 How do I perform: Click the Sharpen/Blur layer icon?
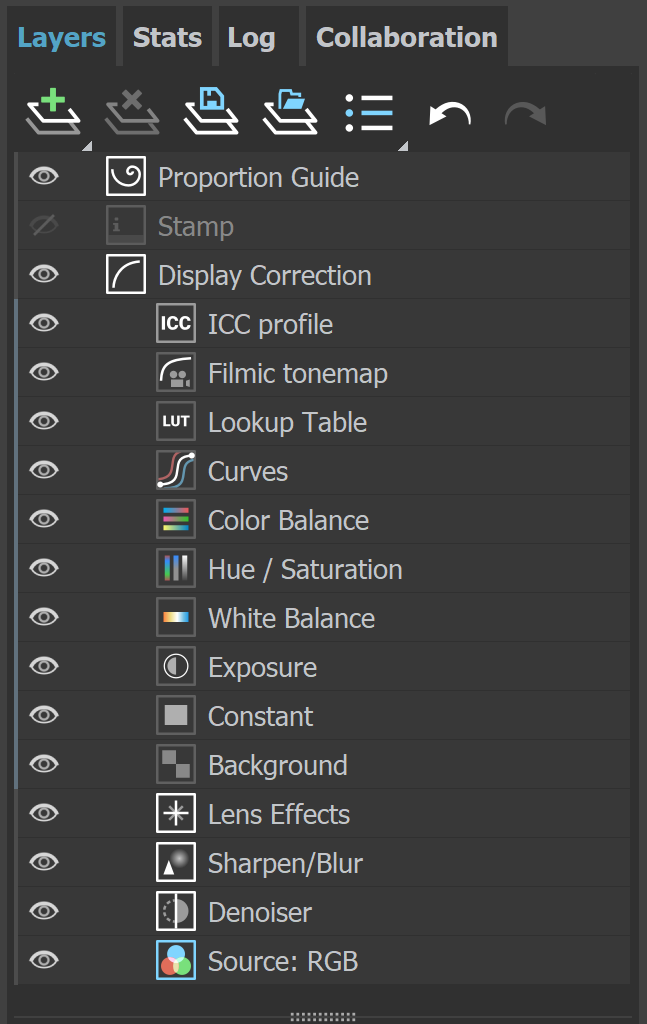[175, 862]
